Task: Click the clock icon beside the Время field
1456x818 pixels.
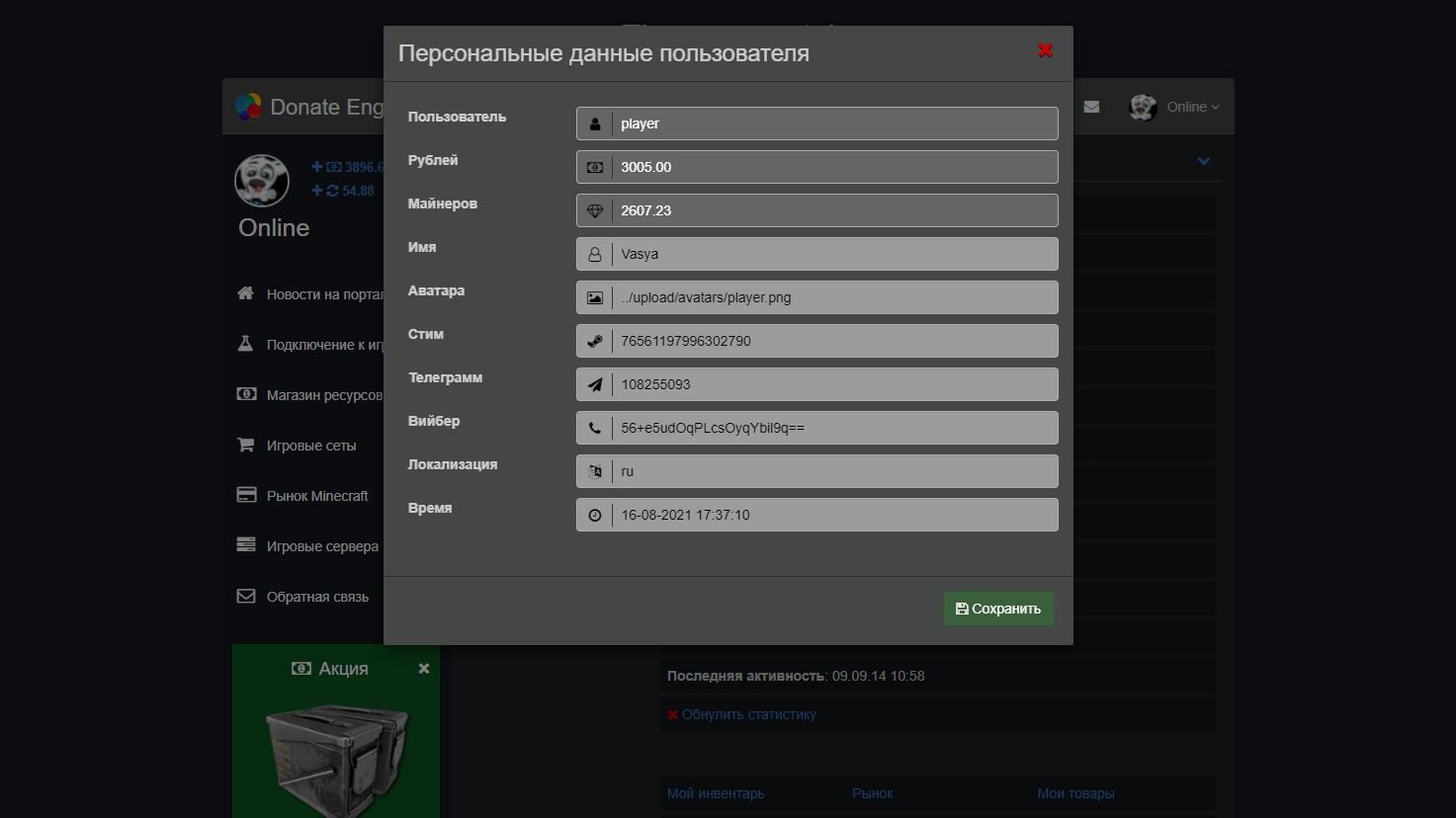Action: [x=594, y=515]
